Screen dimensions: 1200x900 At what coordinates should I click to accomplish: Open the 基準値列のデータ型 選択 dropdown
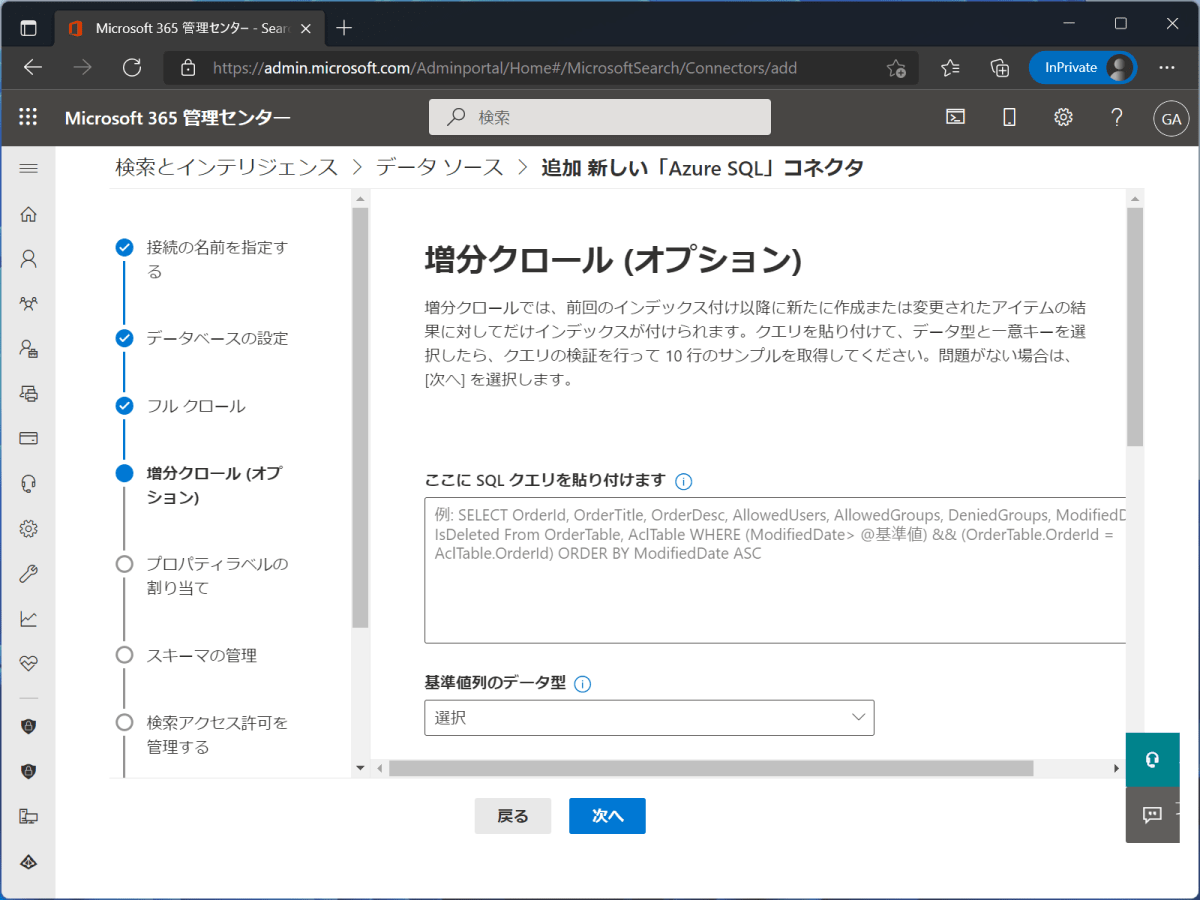click(x=649, y=717)
